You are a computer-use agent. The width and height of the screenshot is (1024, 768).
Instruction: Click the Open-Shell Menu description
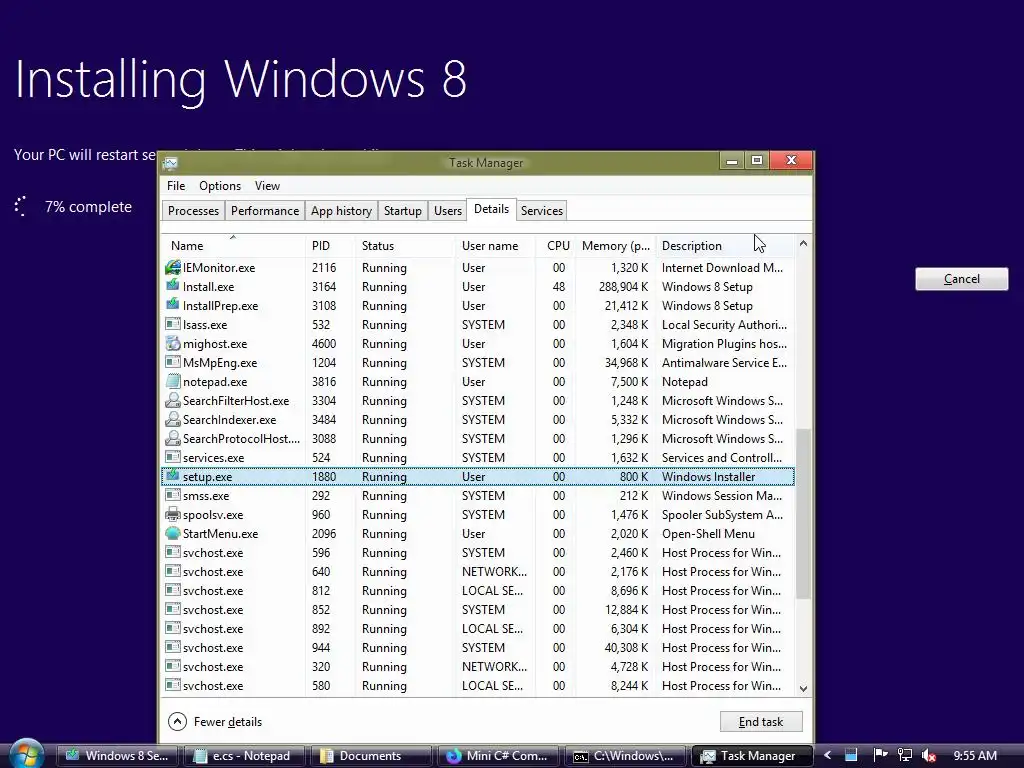(x=708, y=534)
